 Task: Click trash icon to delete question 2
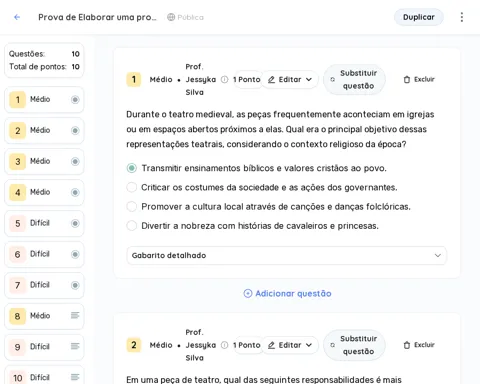pyautogui.click(x=407, y=345)
